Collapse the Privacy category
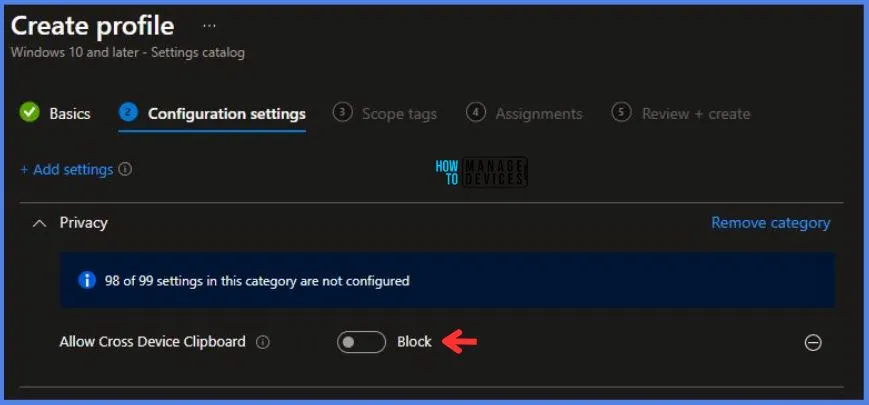The height and width of the screenshot is (405, 869). click(39, 223)
